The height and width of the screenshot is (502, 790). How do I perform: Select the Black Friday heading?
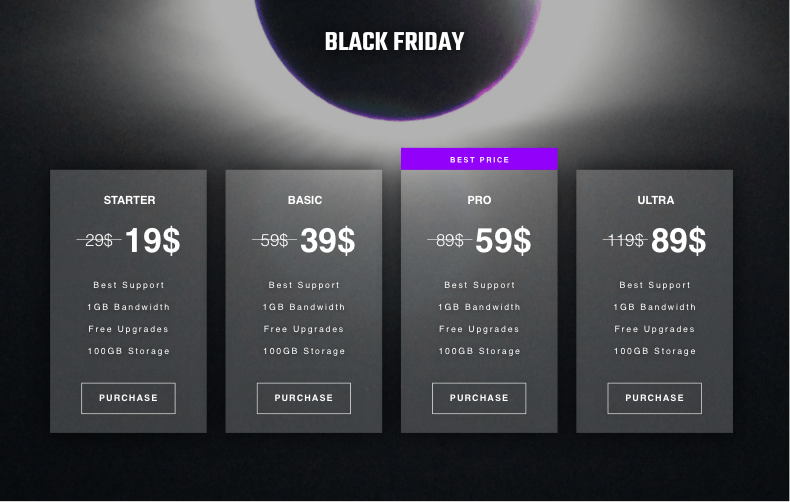coord(395,42)
